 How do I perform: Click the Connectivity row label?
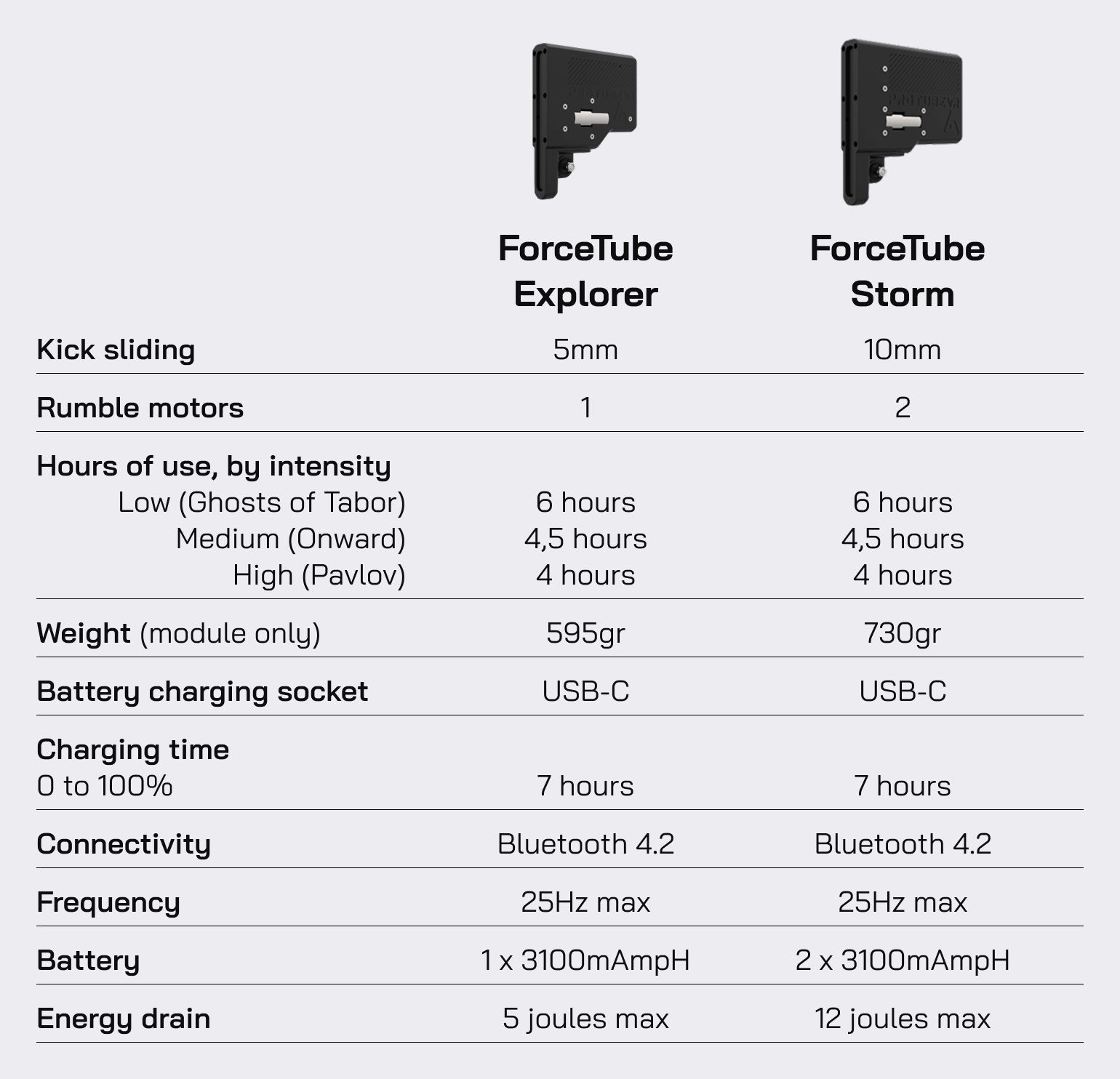coord(124,844)
